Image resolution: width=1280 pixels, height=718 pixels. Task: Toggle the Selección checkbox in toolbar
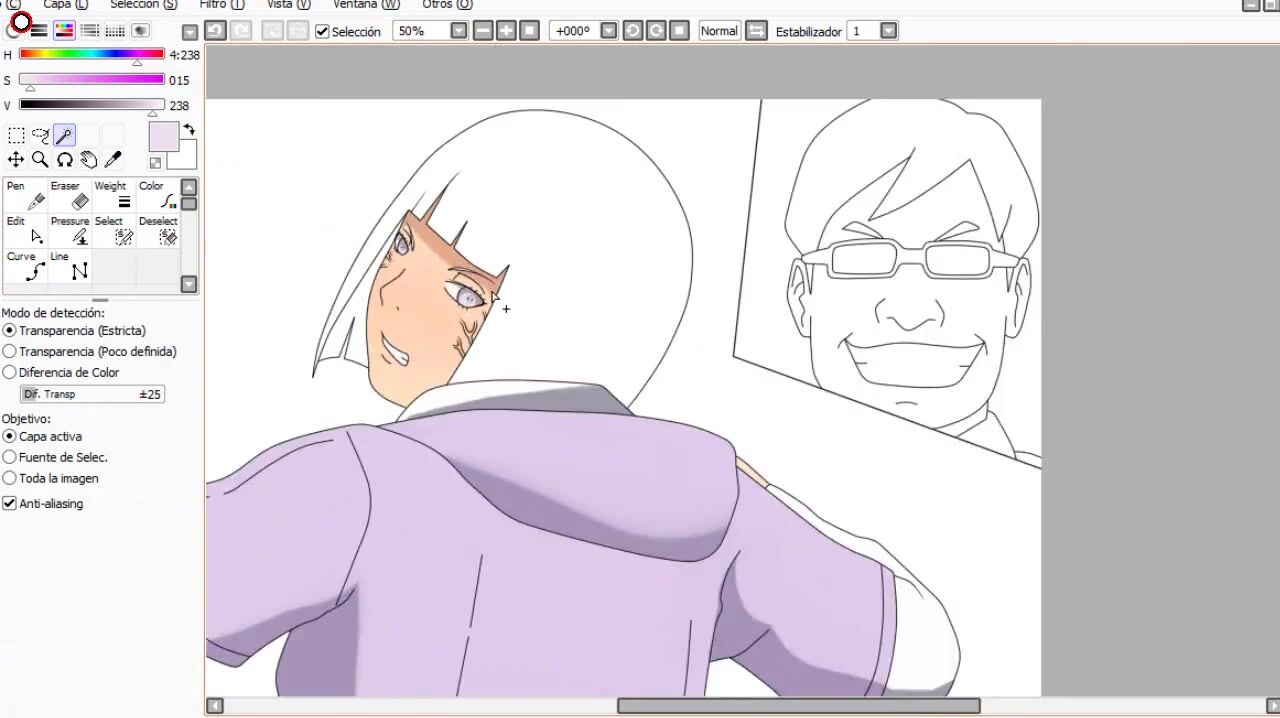coord(322,32)
